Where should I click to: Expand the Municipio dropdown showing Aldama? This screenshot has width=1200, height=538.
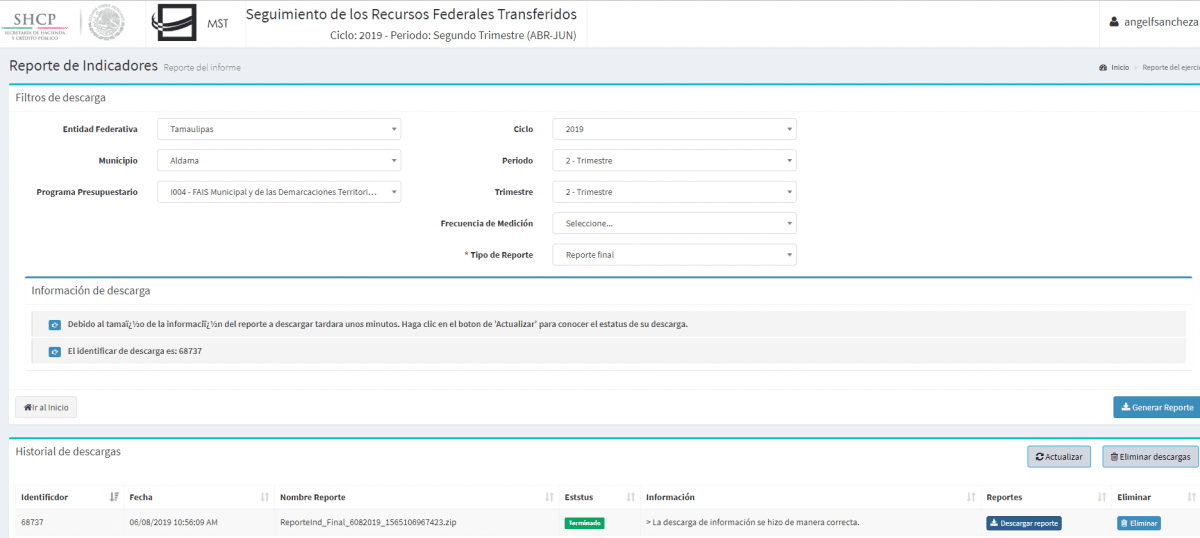[x=278, y=160]
